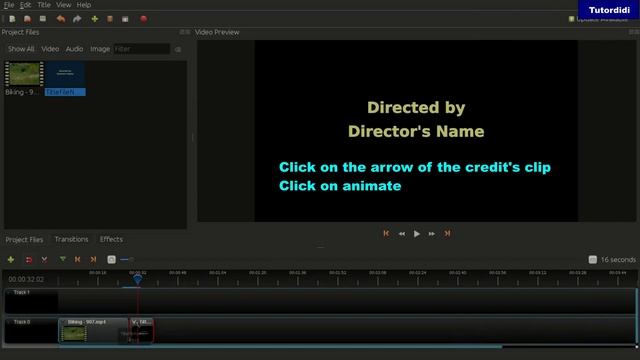640x360 pixels.
Task: Toggle timeline snapping
Action: pyautogui.click(x=29, y=259)
